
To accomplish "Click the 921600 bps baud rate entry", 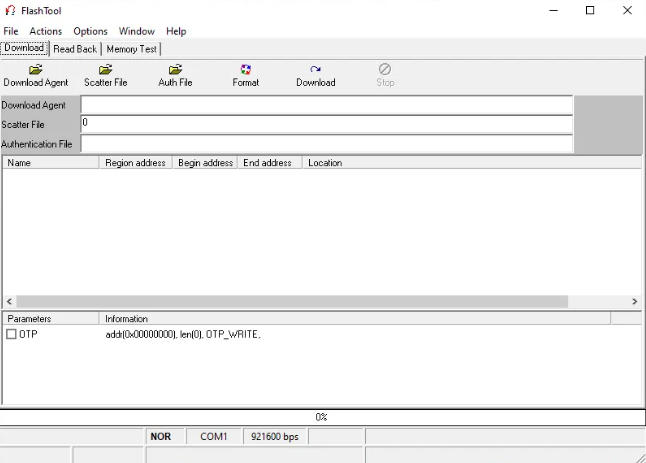I will click(275, 436).
